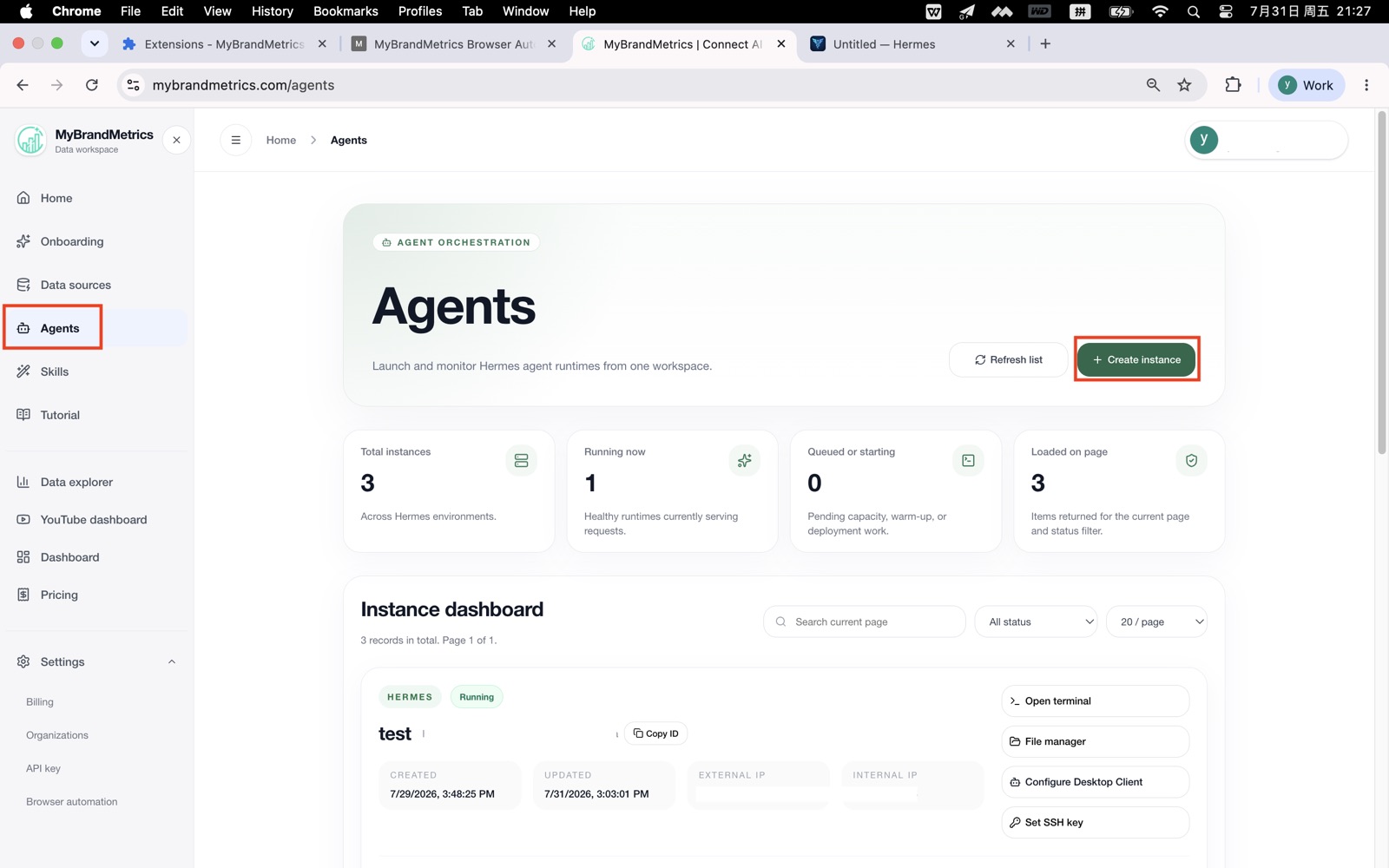1389x868 pixels.
Task: Click Open terminal button
Action: pyautogui.click(x=1096, y=701)
